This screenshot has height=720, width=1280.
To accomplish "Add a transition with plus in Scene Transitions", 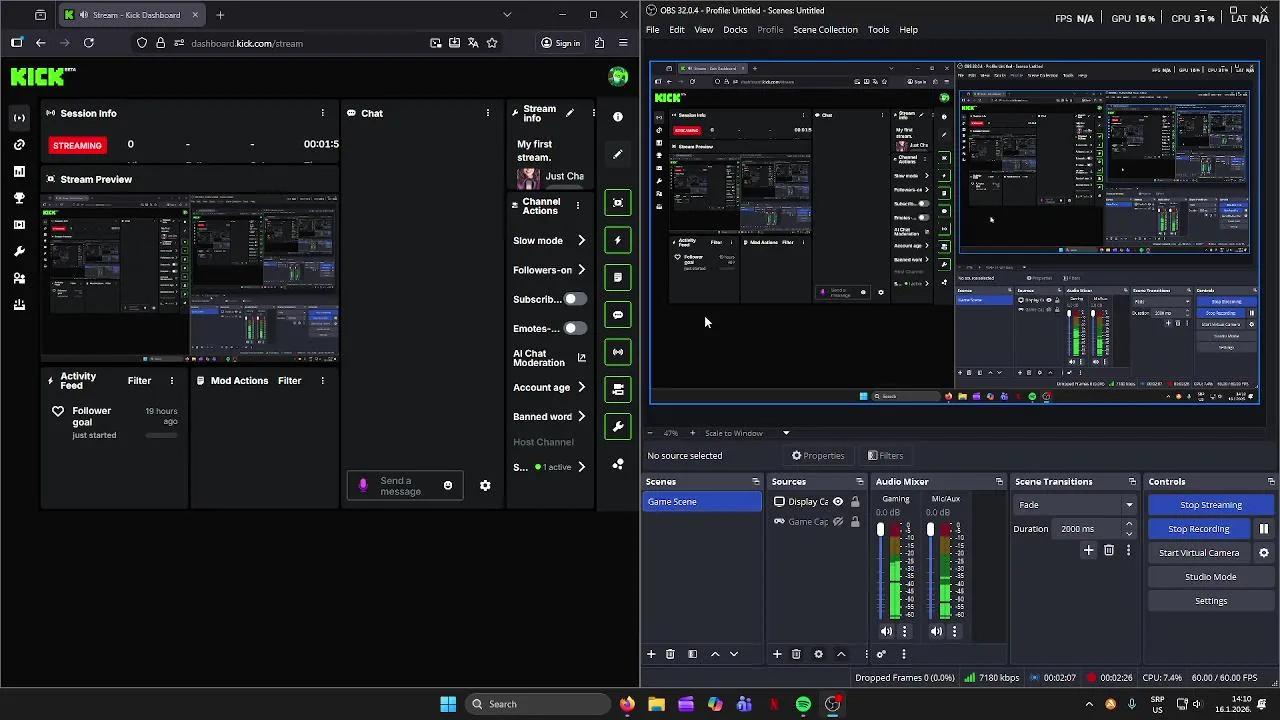I will (1089, 550).
